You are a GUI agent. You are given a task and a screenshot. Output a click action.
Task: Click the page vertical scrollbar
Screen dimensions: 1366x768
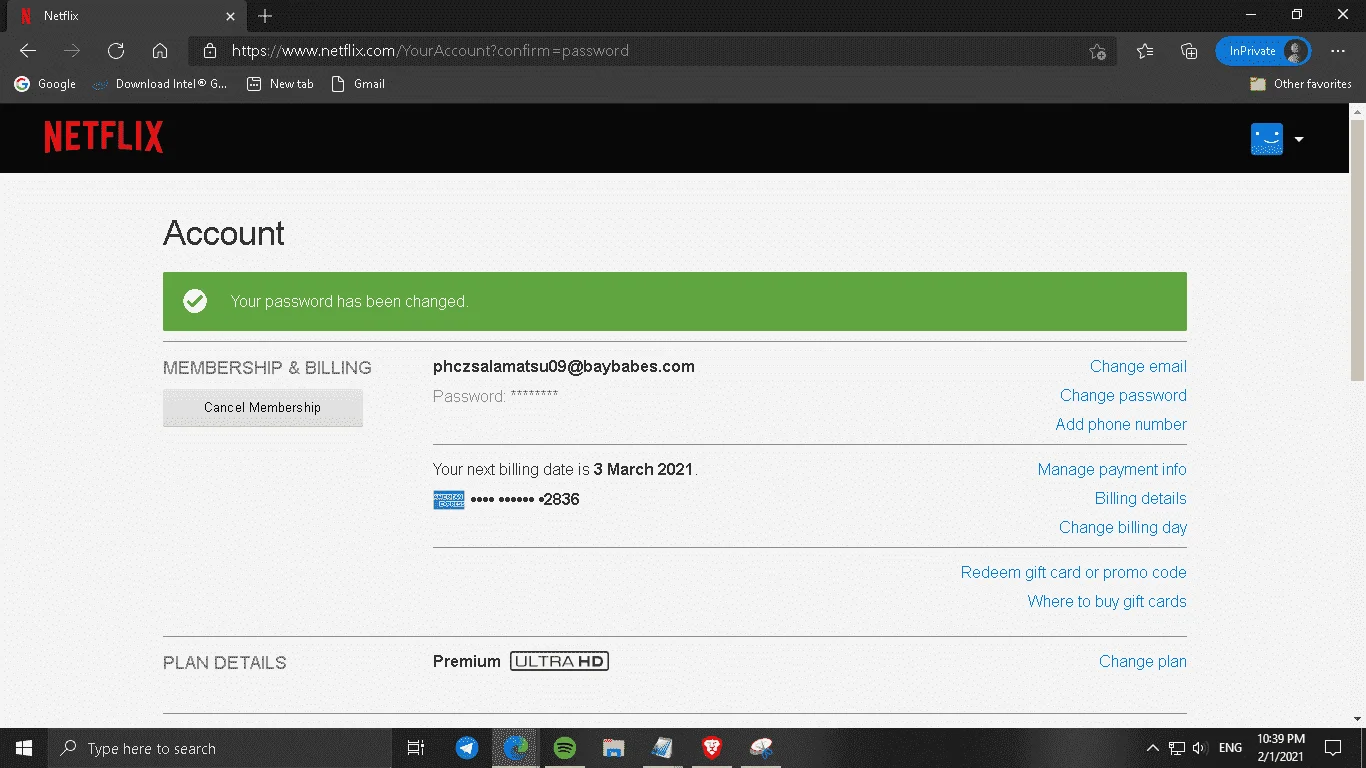(x=1357, y=250)
